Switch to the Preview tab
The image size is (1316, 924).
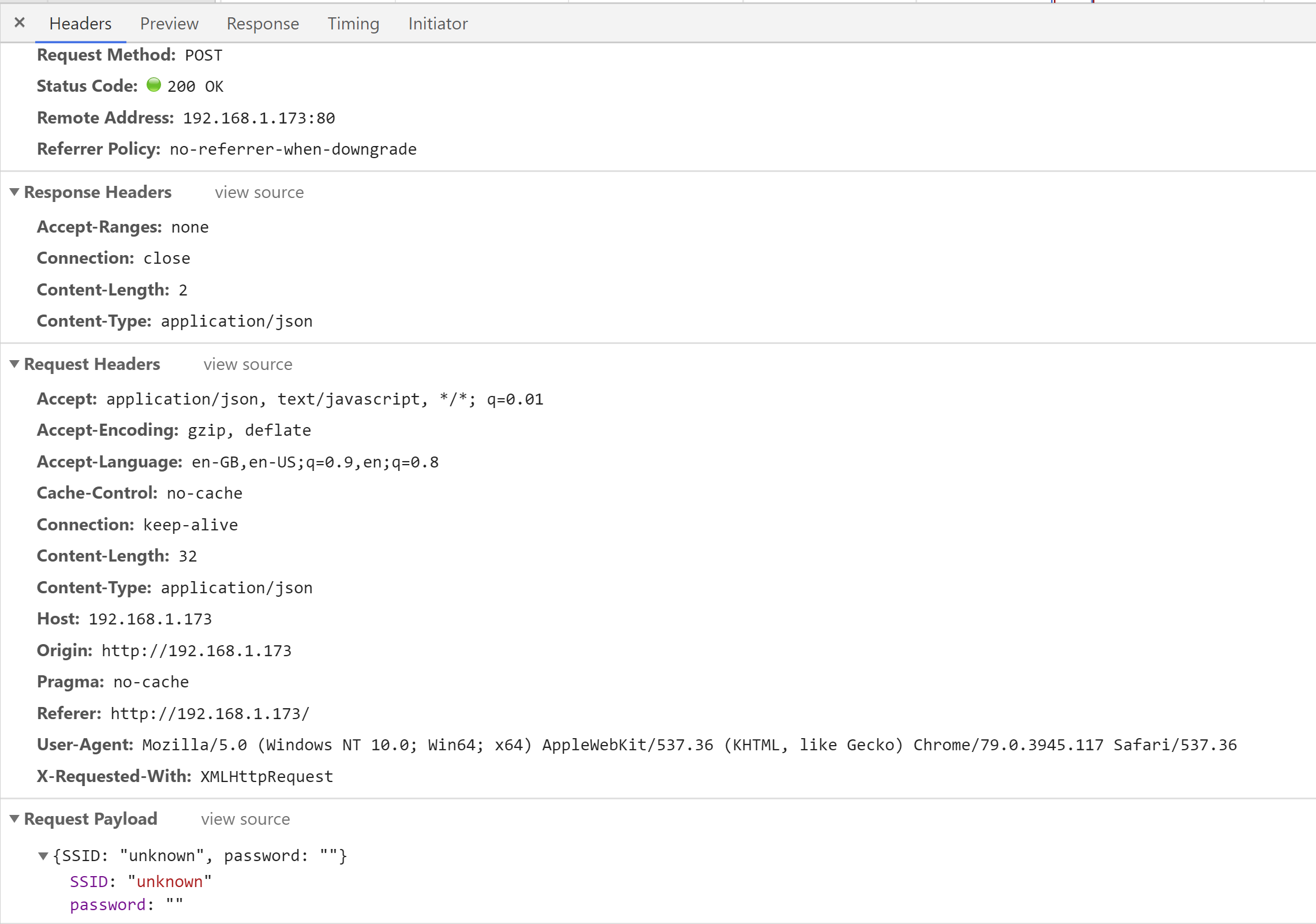(168, 24)
